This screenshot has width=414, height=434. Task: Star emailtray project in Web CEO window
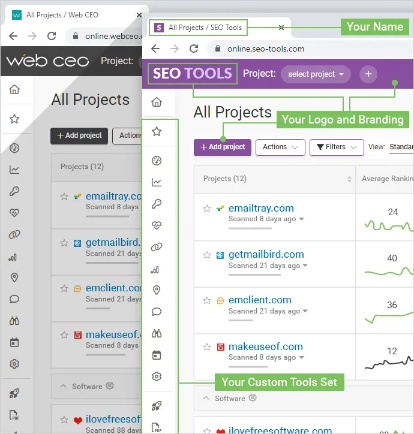[x=64, y=197]
